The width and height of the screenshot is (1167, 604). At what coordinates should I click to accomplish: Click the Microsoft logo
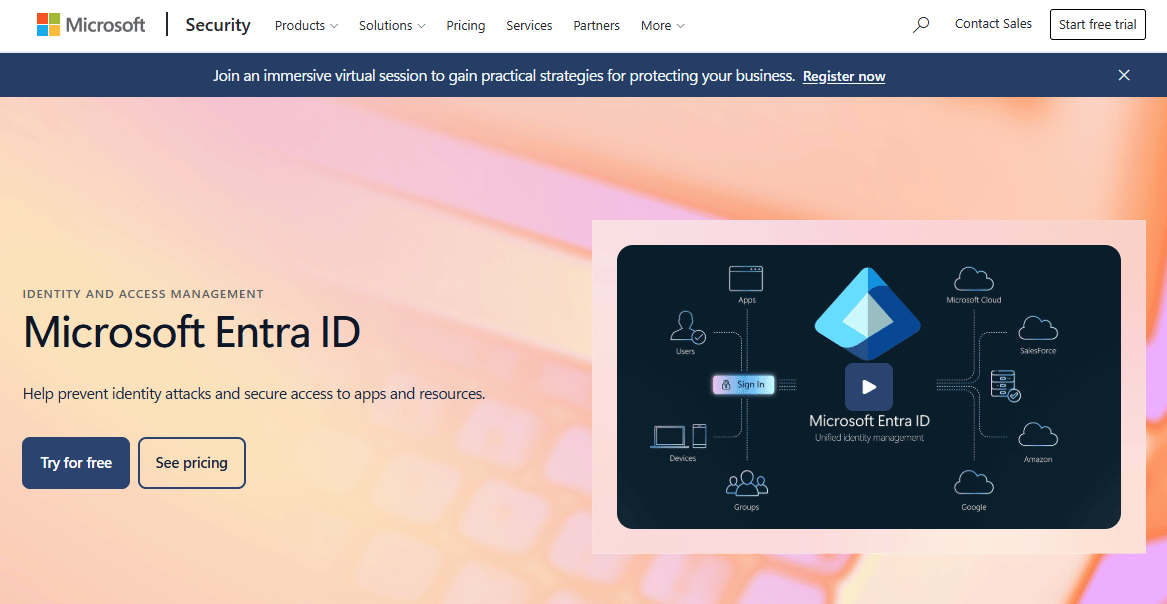pos(91,25)
